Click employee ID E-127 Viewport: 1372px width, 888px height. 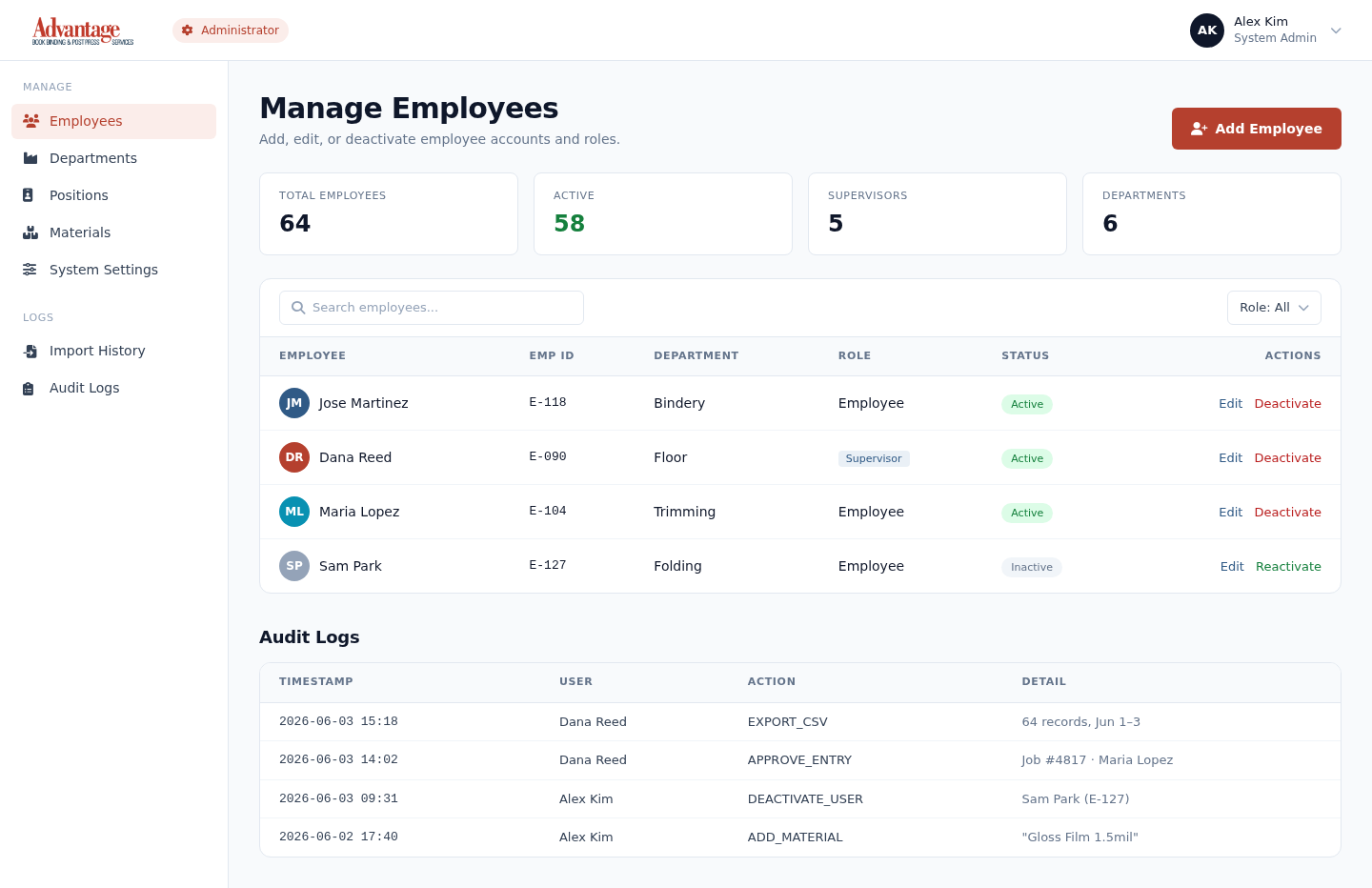548,565
